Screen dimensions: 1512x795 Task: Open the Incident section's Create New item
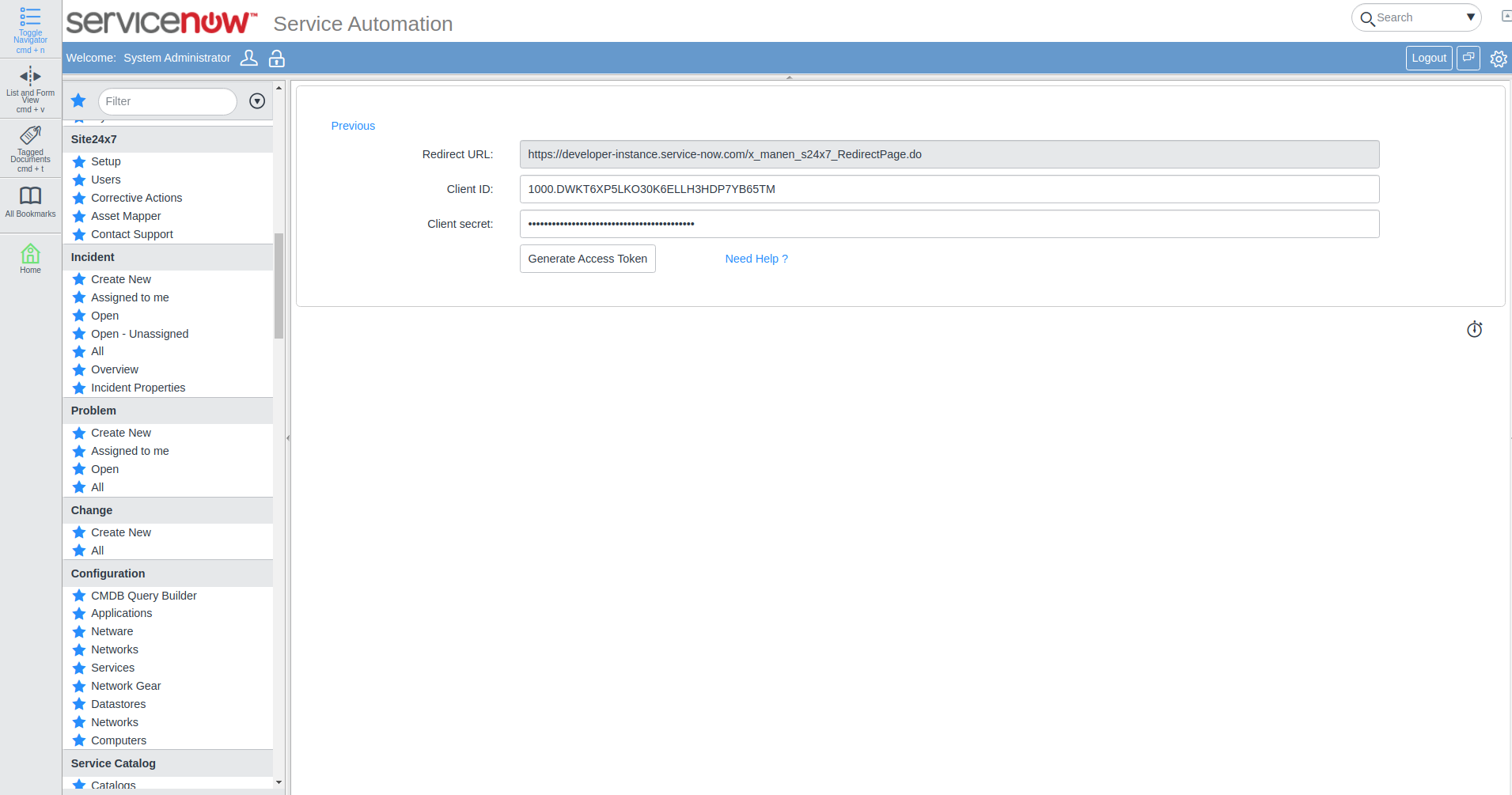click(x=120, y=279)
